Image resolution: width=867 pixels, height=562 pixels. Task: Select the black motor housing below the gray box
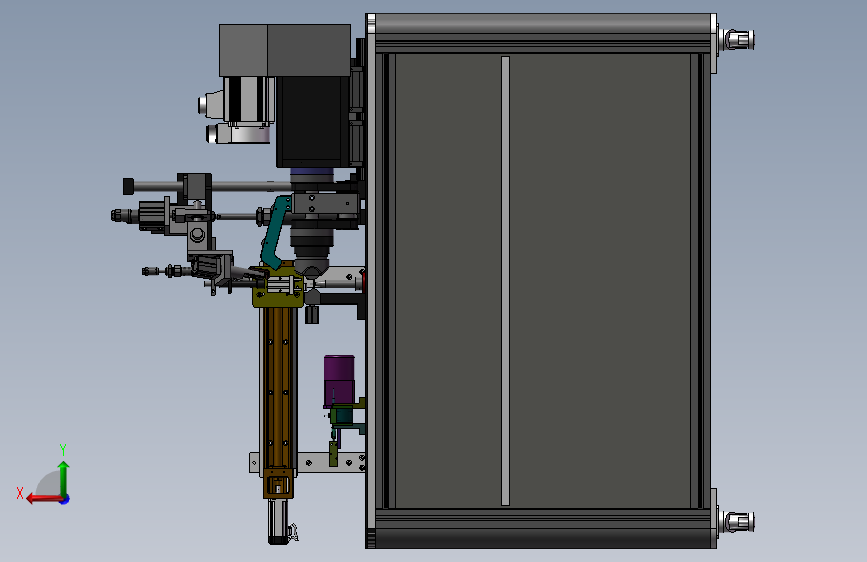312,122
